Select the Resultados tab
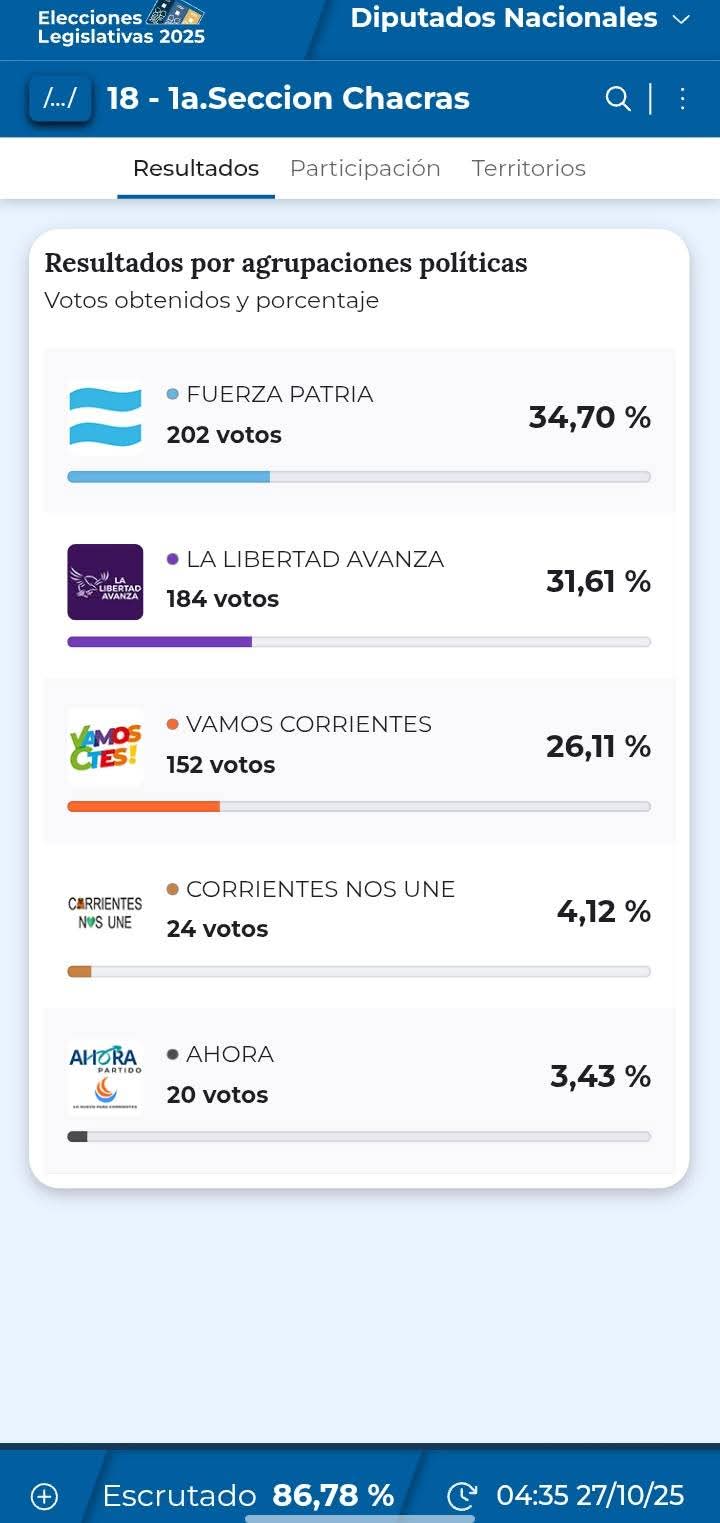The height and width of the screenshot is (1523, 720). point(196,168)
